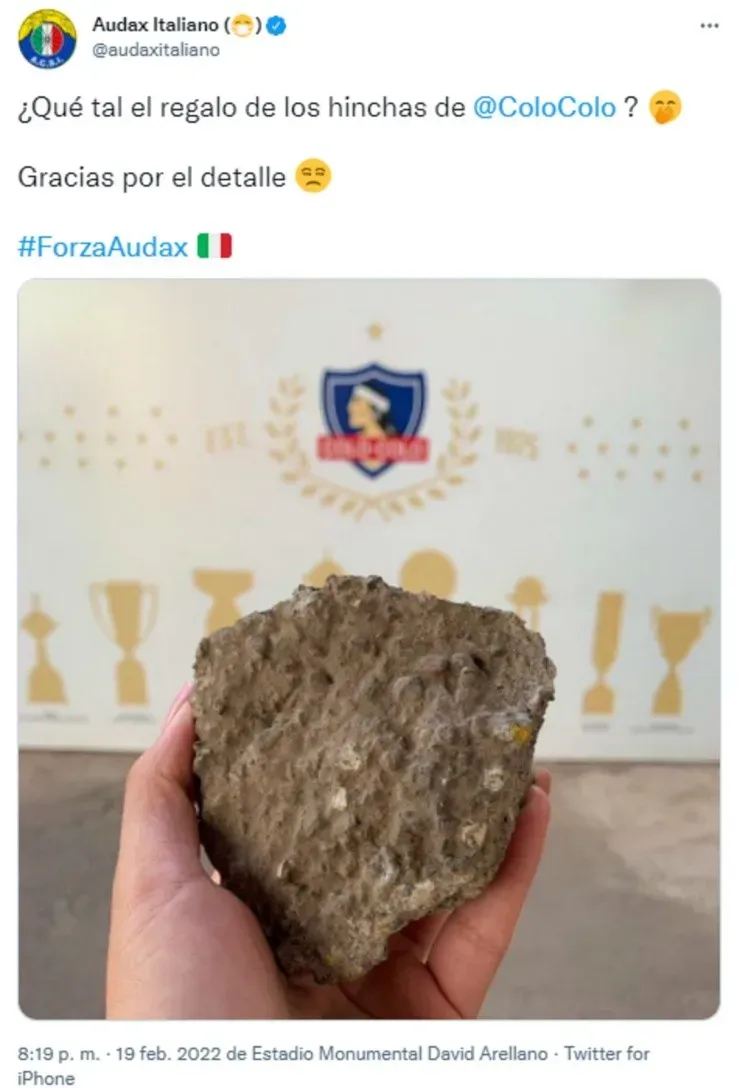Click the Gracias por el detalle text
740x1088 pixels.
click(x=151, y=177)
